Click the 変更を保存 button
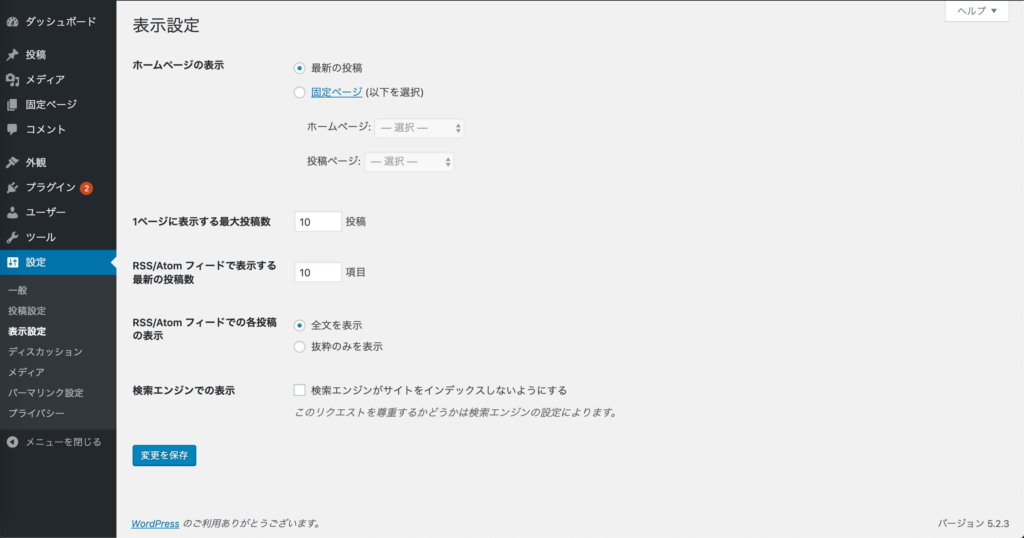Viewport: 1024px width, 538px height. coord(164,455)
